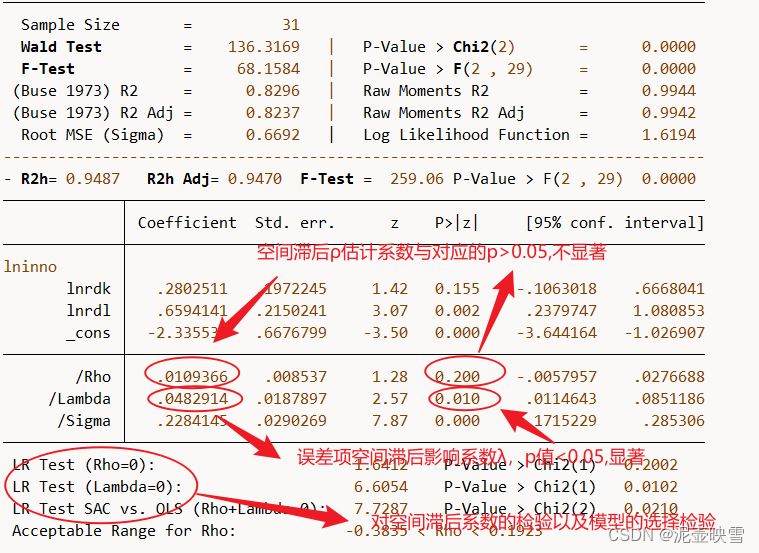
Task: Select the Buse R2 Adj value 0.8237
Action: point(273,113)
